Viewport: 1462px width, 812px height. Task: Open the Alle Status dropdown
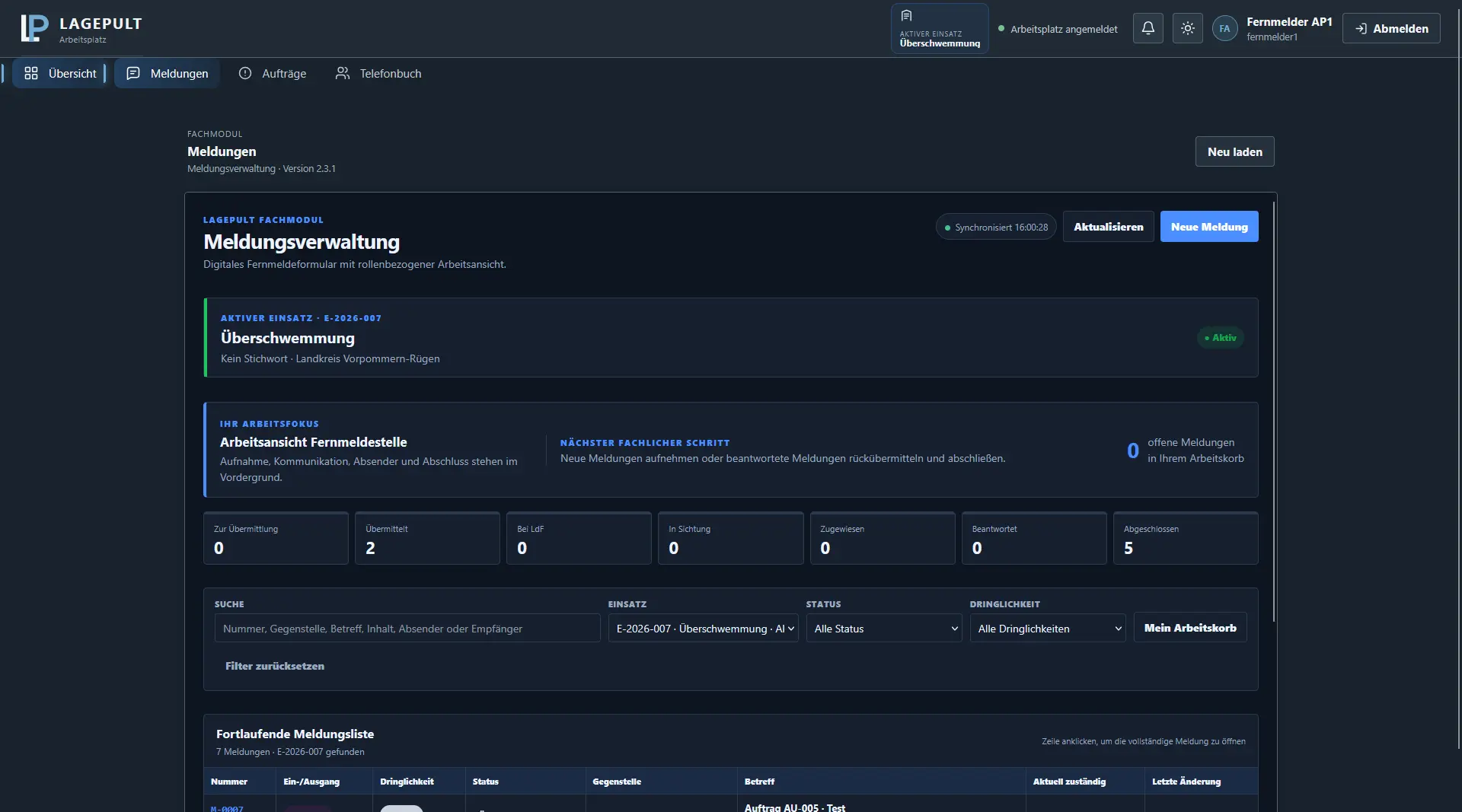(x=884, y=628)
